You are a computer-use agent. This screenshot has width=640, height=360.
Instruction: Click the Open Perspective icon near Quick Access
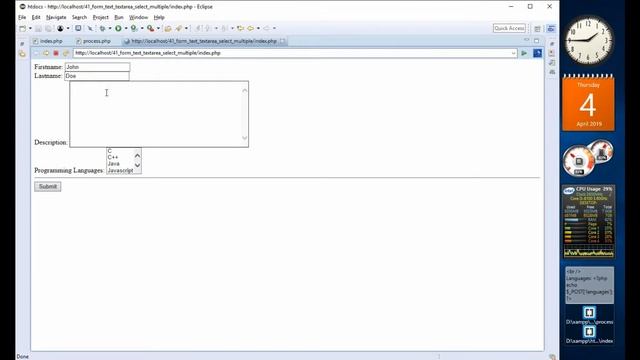(538, 29)
